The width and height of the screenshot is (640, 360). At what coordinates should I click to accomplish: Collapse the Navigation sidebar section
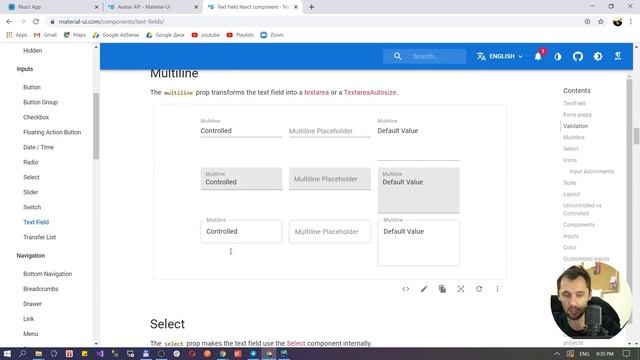click(x=31, y=256)
